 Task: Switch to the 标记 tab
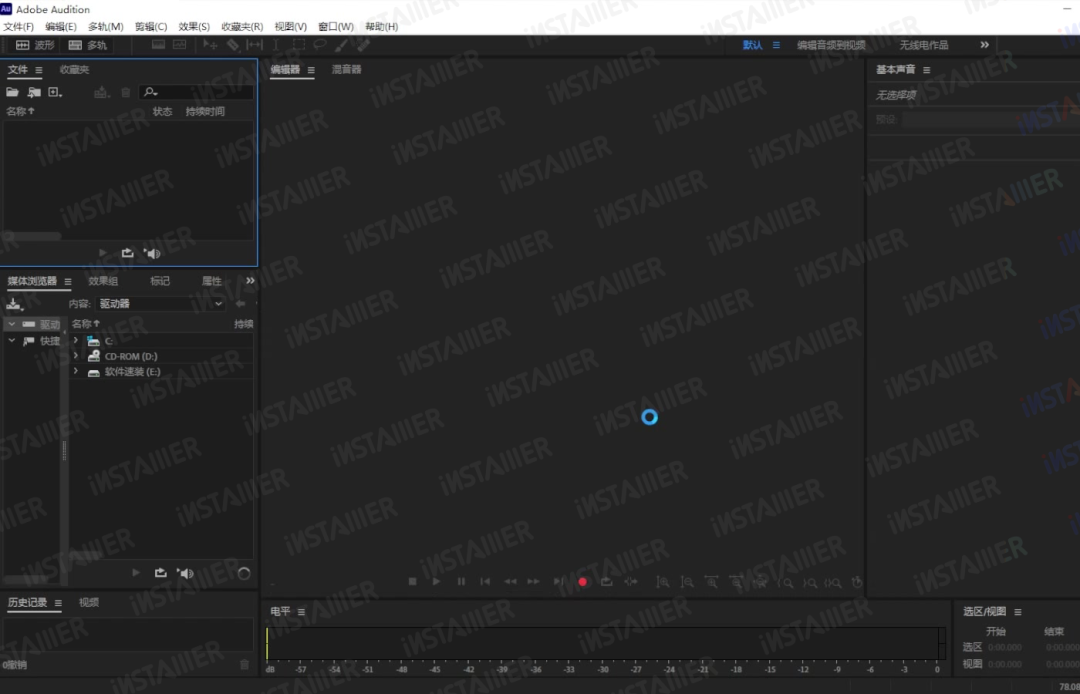[160, 281]
